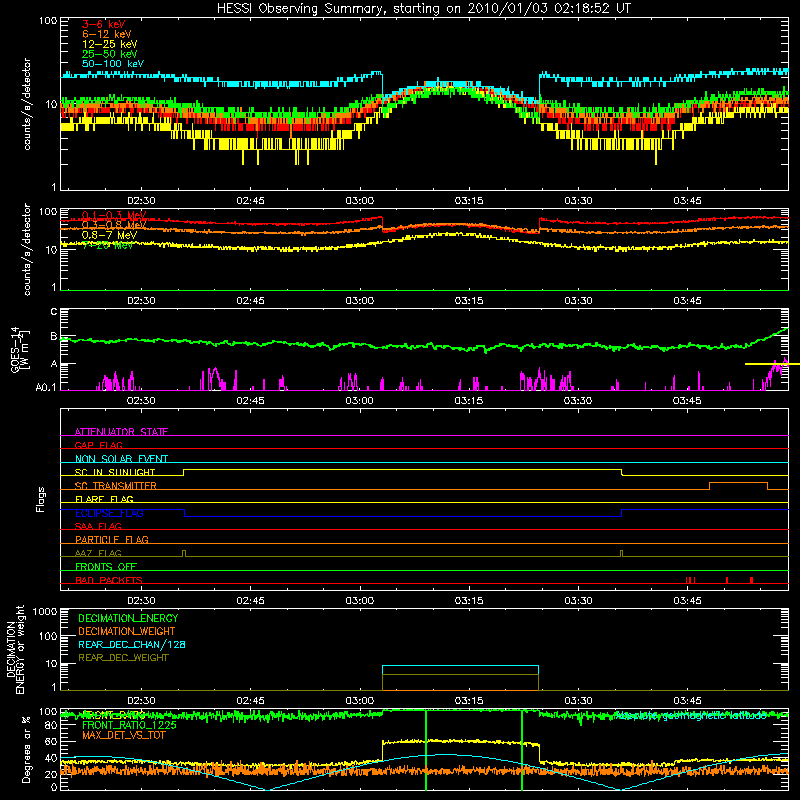Viewport: 800px width, 800px height.
Task: Click the FRONT_RATIO_1225 legend entry
Action: [x=129, y=725]
